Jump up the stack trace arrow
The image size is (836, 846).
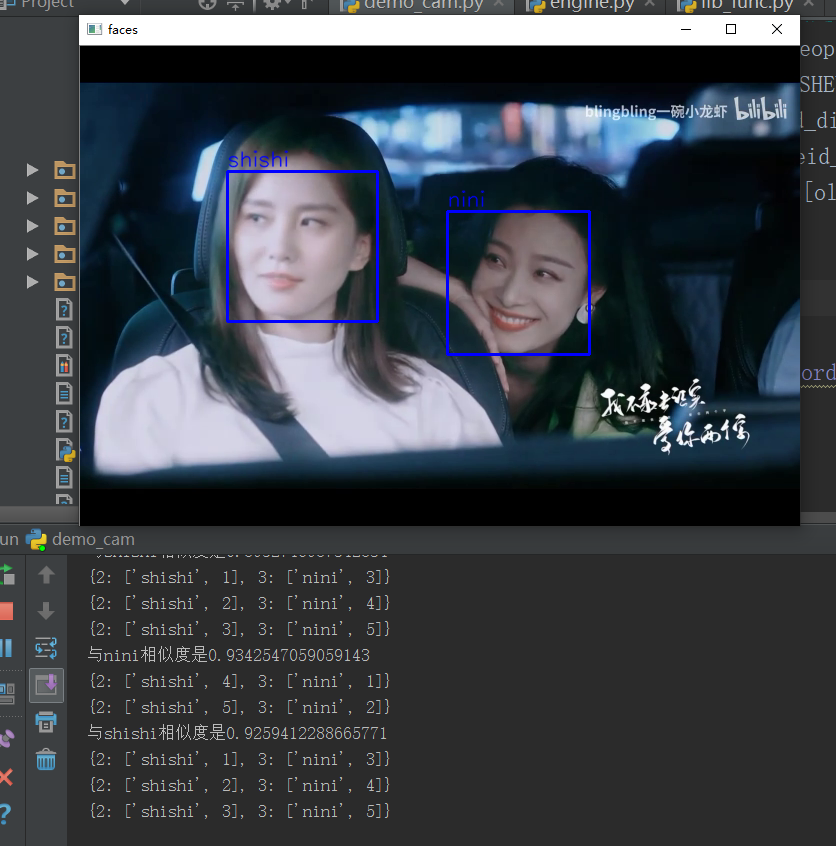46,575
